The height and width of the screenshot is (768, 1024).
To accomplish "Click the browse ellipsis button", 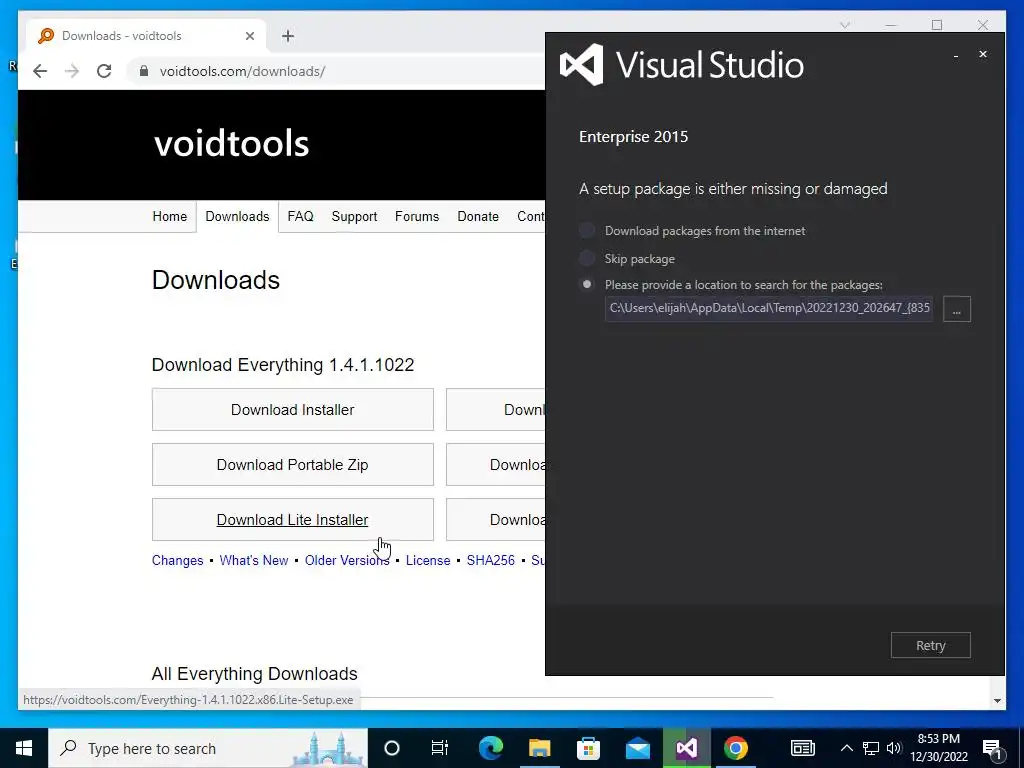I will click(957, 309).
